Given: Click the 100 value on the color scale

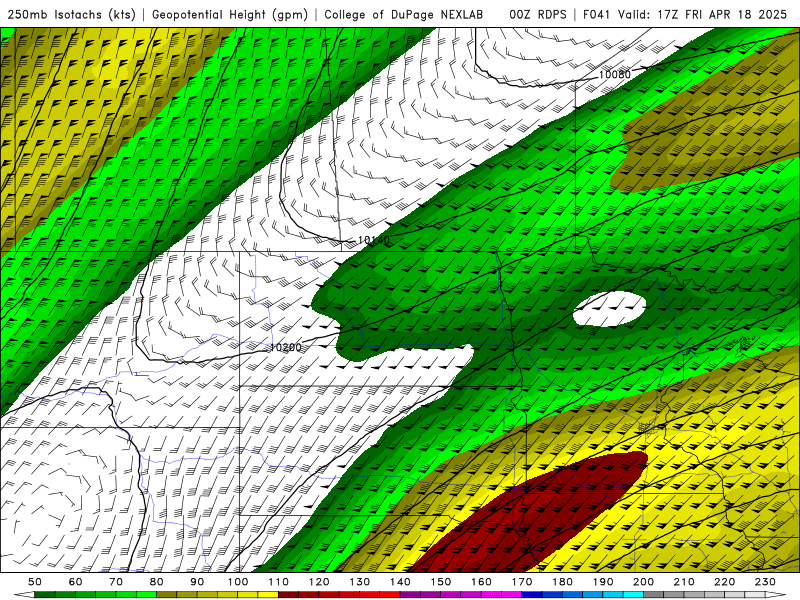Looking at the screenshot, I should tap(238, 582).
